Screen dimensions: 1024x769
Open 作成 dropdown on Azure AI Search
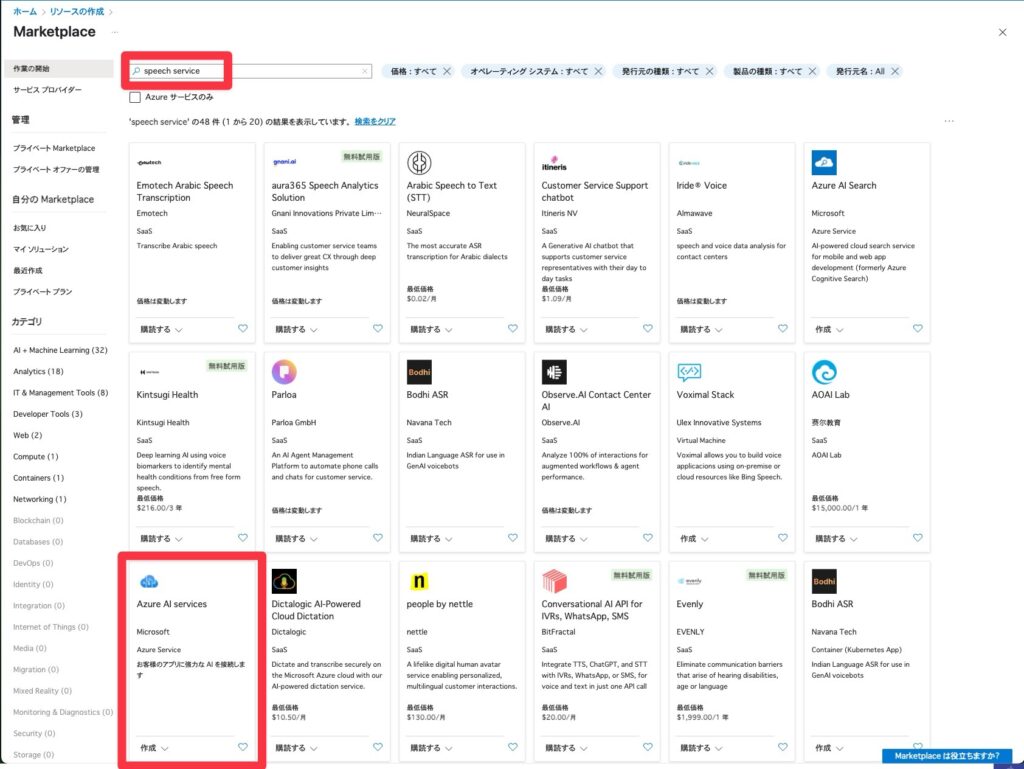(x=829, y=330)
